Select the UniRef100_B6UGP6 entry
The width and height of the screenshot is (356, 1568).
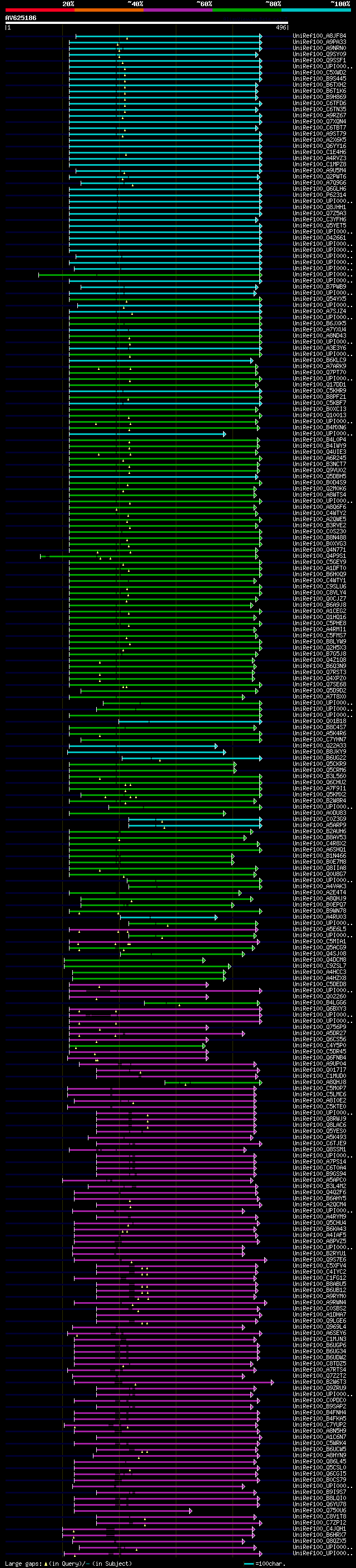[x=319, y=1345]
